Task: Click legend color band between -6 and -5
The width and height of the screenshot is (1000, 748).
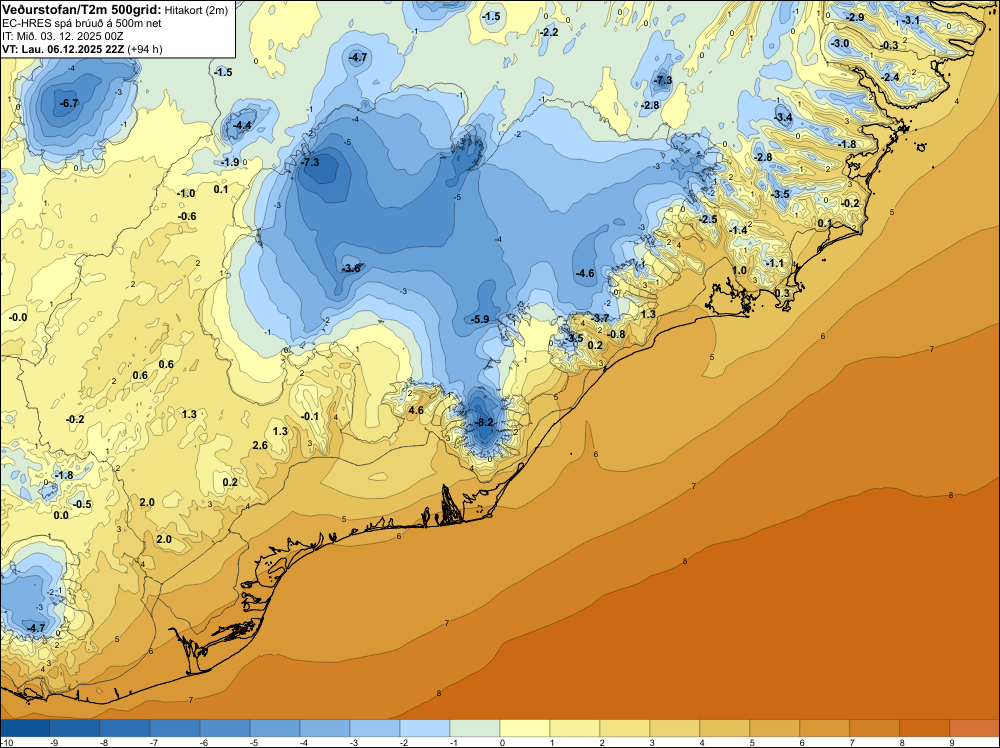Action: pos(225,728)
